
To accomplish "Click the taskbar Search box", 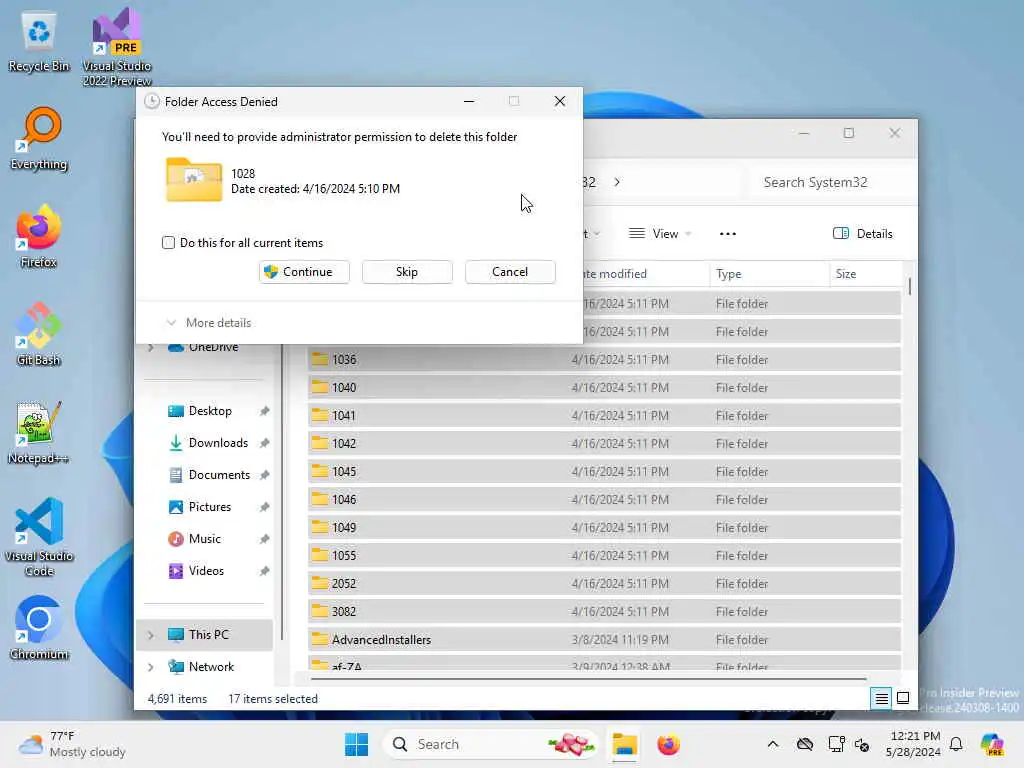I will point(490,744).
